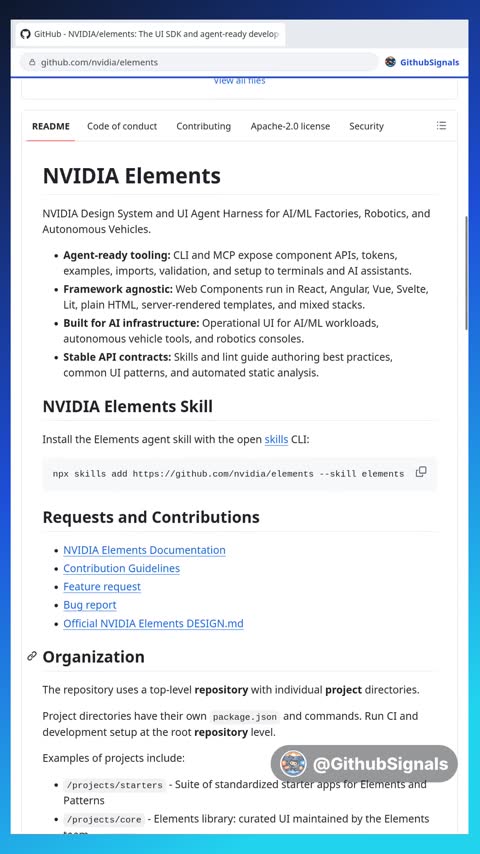
Task: Select the README tab
Action: tap(51, 126)
